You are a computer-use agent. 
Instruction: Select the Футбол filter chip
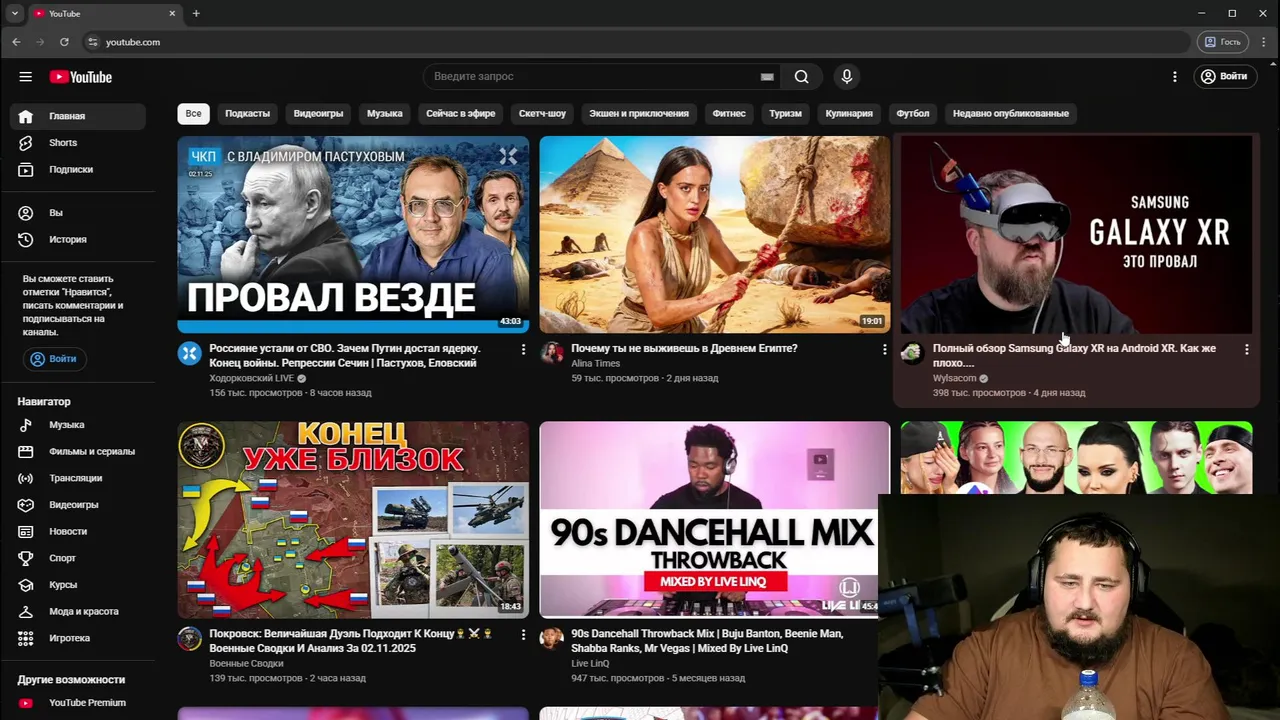pos(912,114)
